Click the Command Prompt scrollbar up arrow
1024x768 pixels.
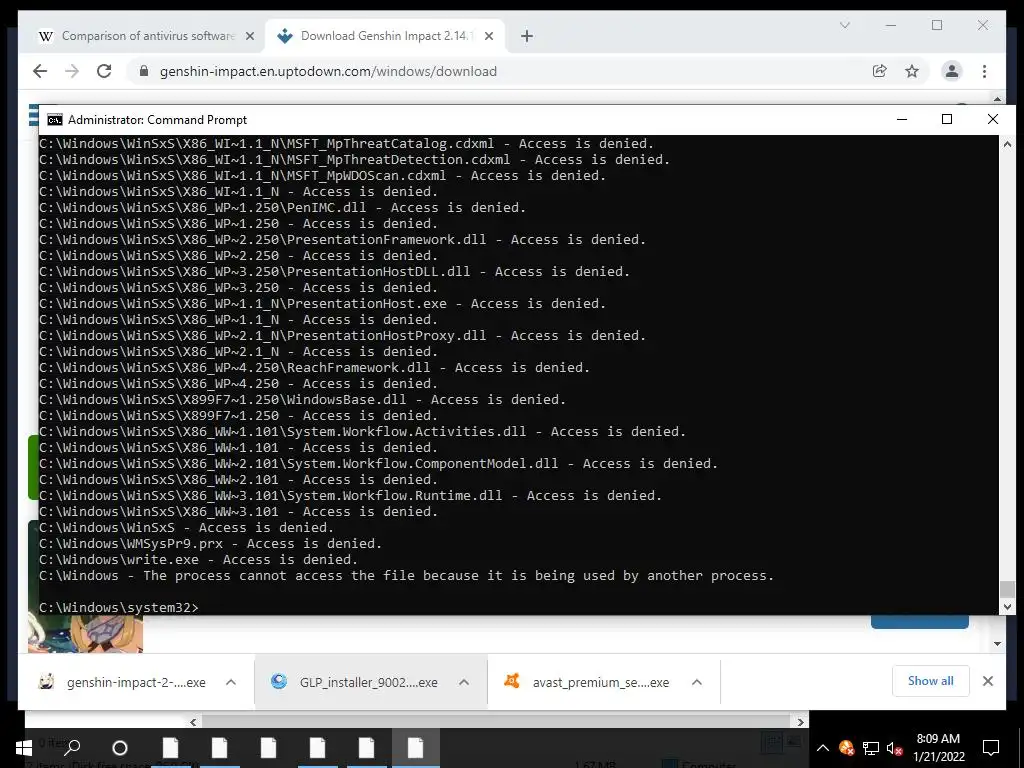click(x=1007, y=144)
